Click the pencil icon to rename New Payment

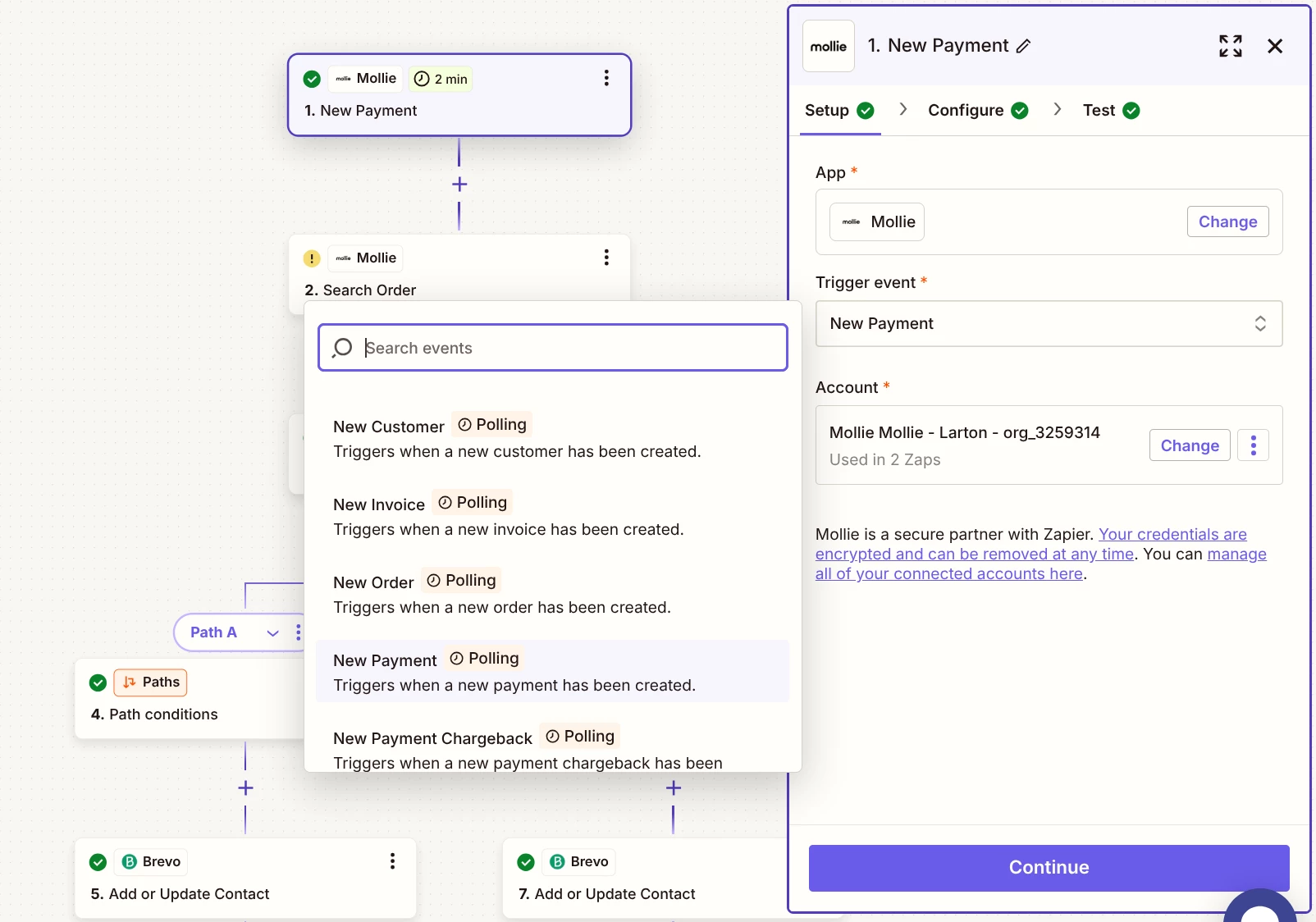1023,47
